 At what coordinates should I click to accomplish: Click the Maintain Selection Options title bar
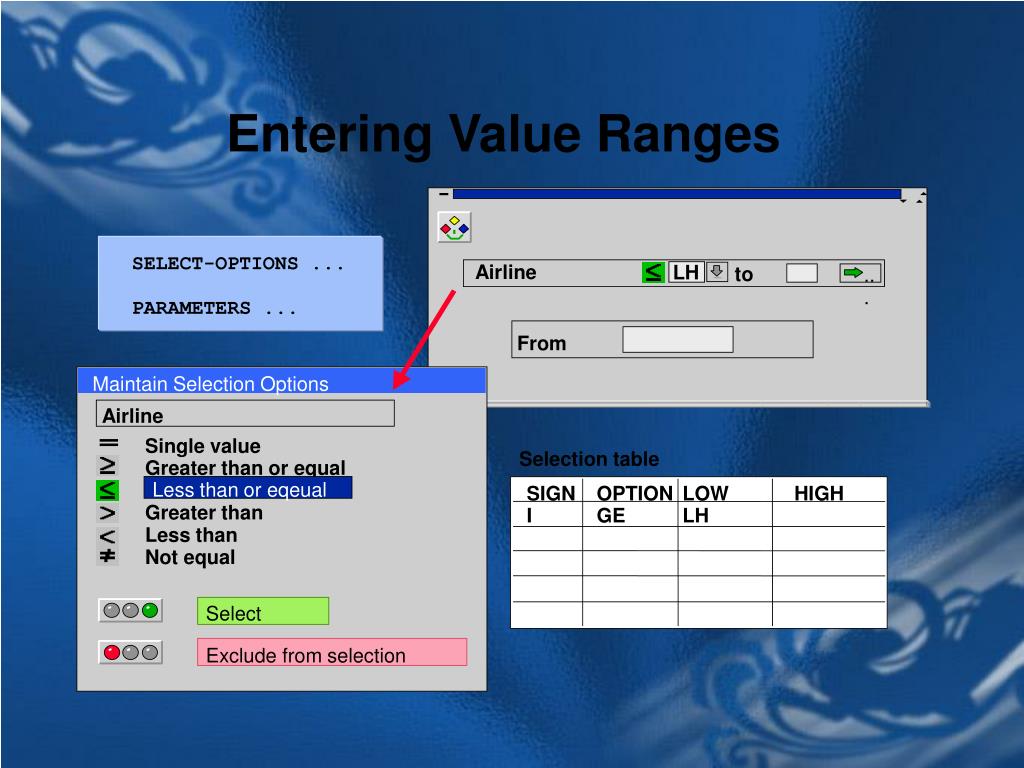coord(282,381)
